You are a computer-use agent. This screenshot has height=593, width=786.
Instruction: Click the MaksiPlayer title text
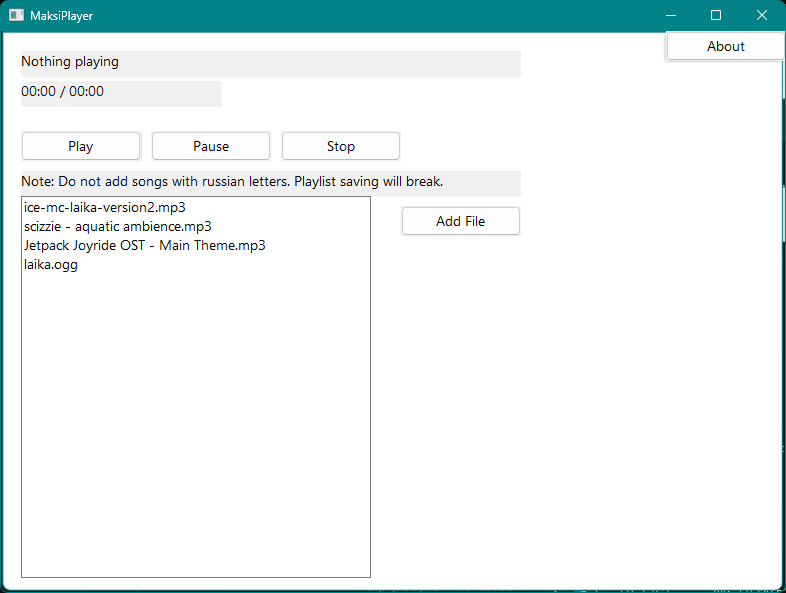(62, 16)
